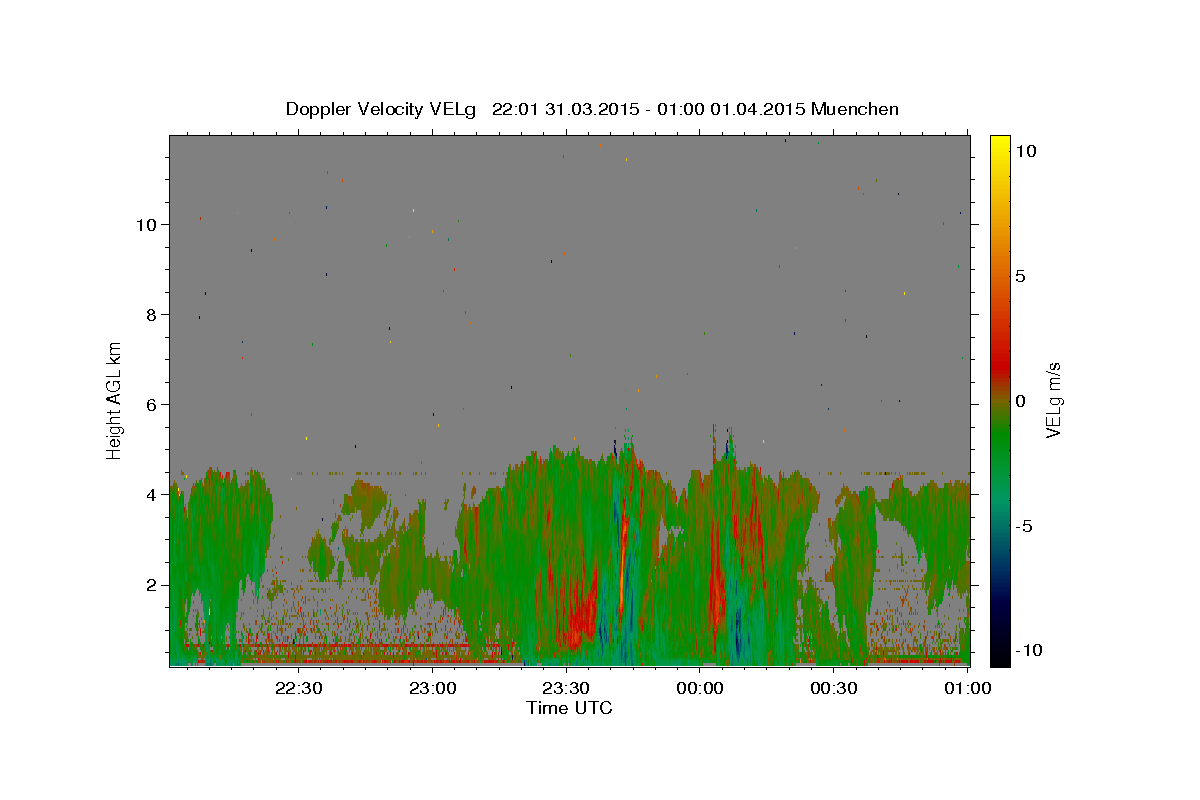Click the colorbar tick label 5
This screenshot has width=1200, height=800.
[x=1020, y=276]
